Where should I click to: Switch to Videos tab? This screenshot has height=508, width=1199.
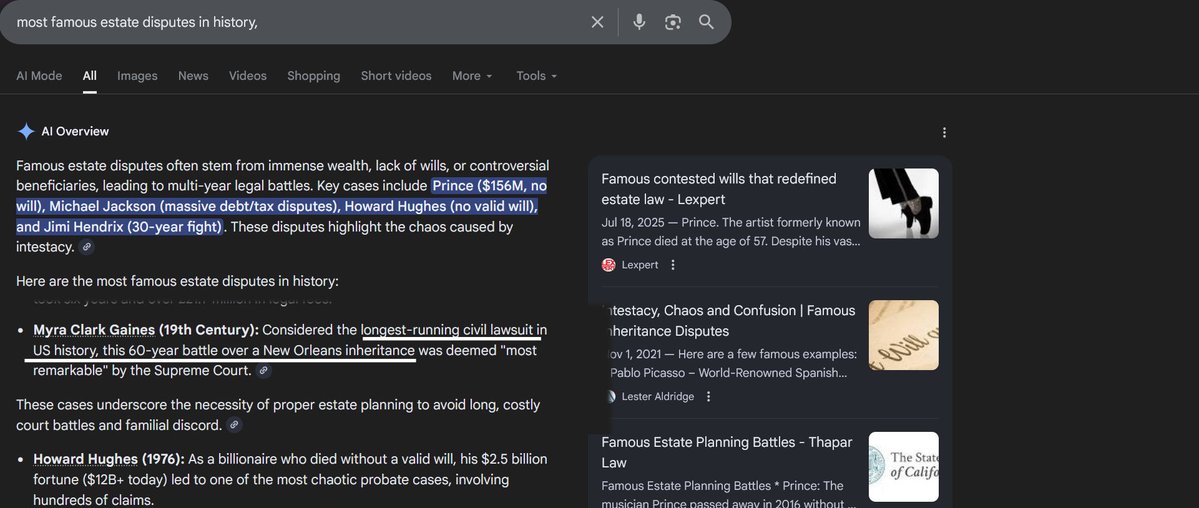tap(248, 76)
